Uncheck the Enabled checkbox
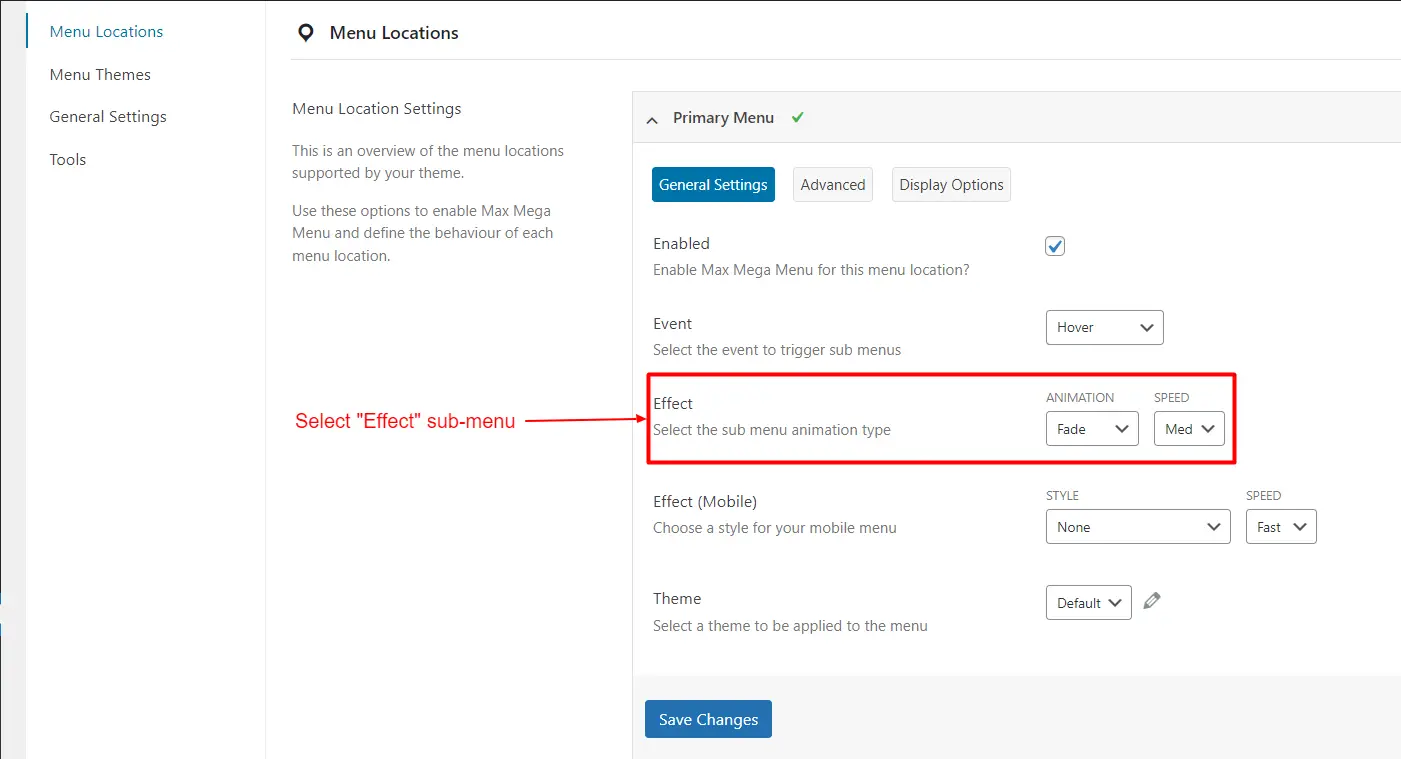 pos(1055,246)
